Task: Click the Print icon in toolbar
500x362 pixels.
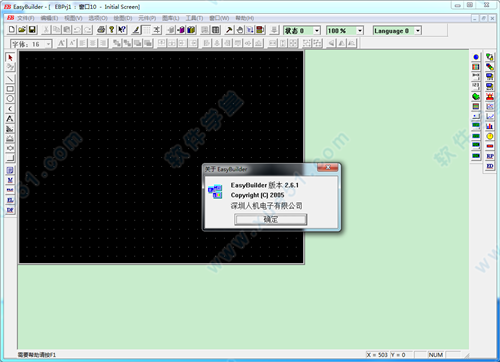Action: point(101,30)
